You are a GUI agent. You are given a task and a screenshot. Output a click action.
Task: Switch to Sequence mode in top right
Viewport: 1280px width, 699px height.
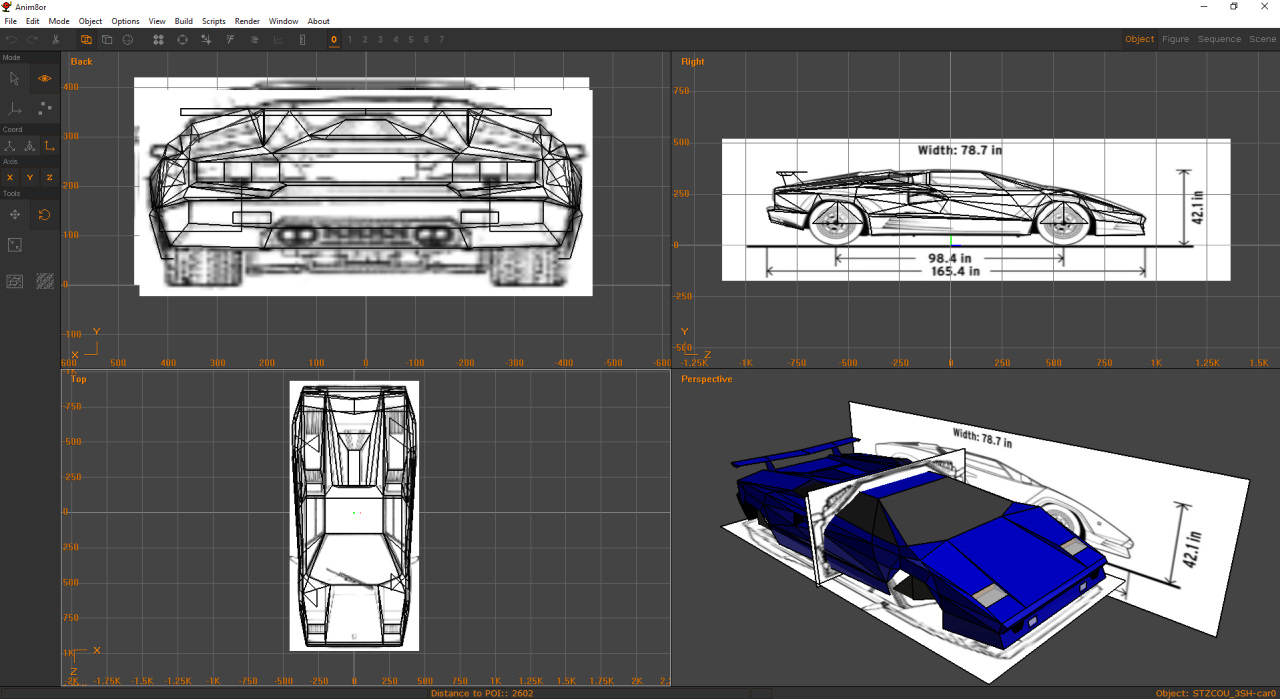pyautogui.click(x=1219, y=39)
